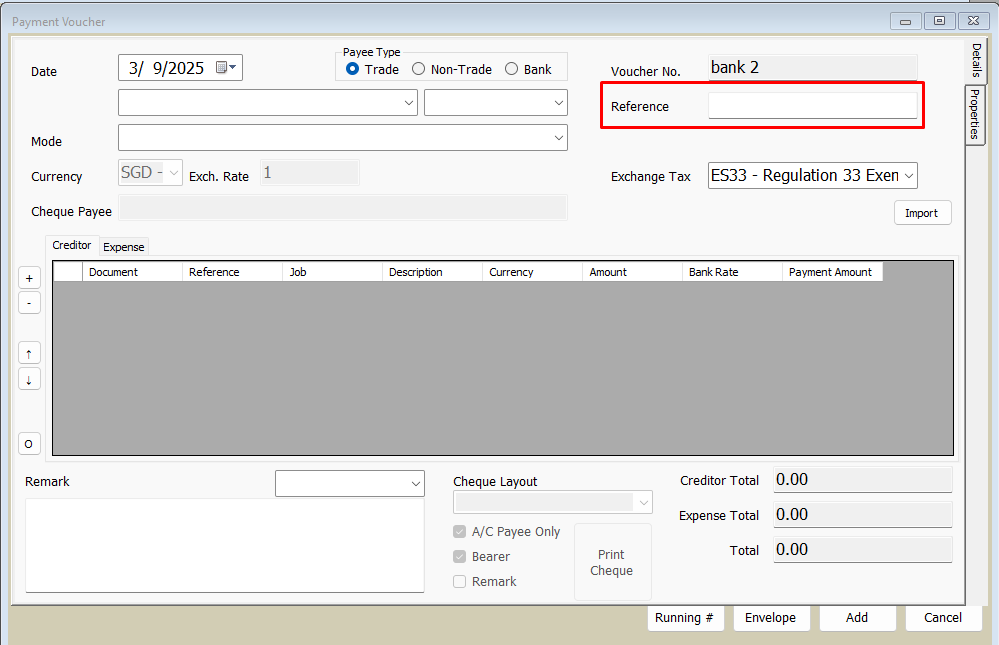Open the Properties side tab
The image size is (999, 645).
pyautogui.click(x=975, y=115)
